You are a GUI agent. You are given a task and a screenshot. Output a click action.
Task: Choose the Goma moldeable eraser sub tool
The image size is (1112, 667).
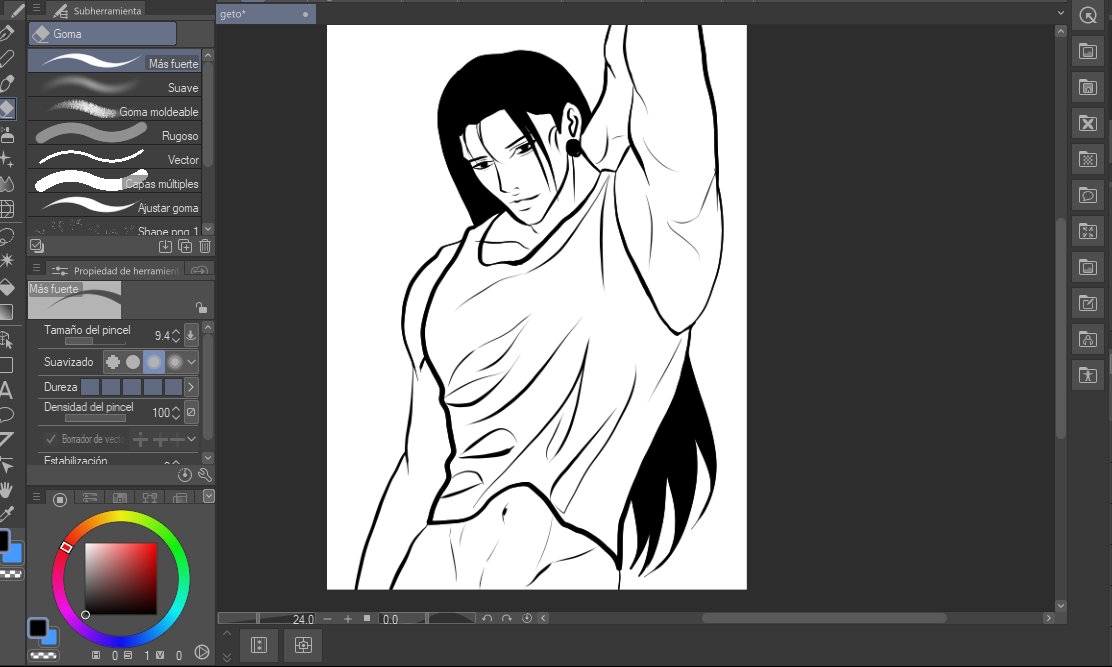click(115, 111)
